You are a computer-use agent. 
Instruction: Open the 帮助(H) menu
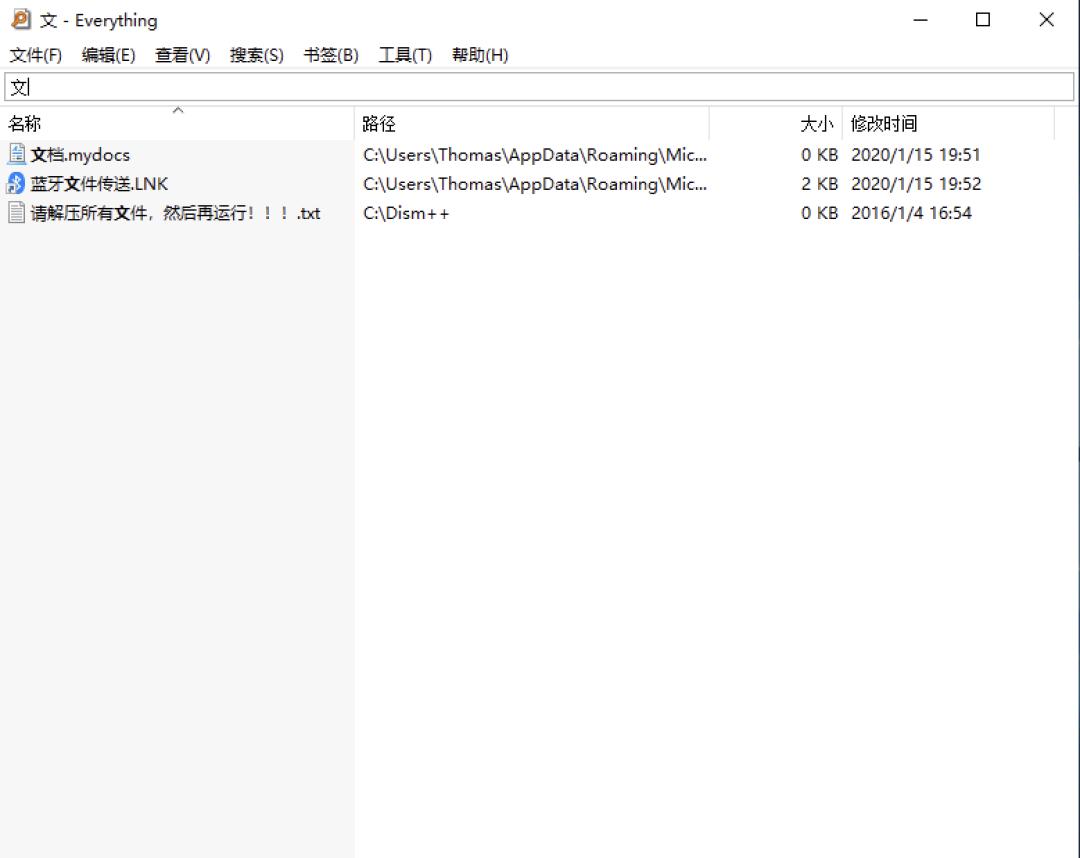coord(480,55)
